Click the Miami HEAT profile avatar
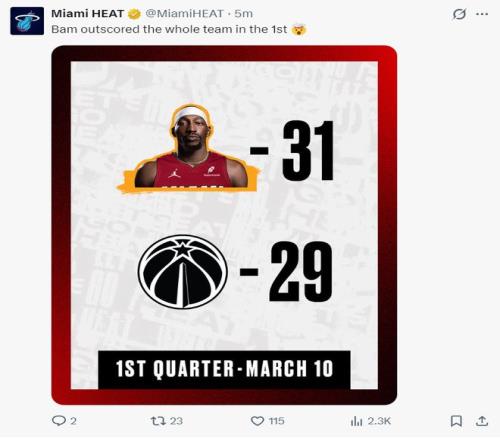This screenshot has width=500, height=440. [27, 21]
